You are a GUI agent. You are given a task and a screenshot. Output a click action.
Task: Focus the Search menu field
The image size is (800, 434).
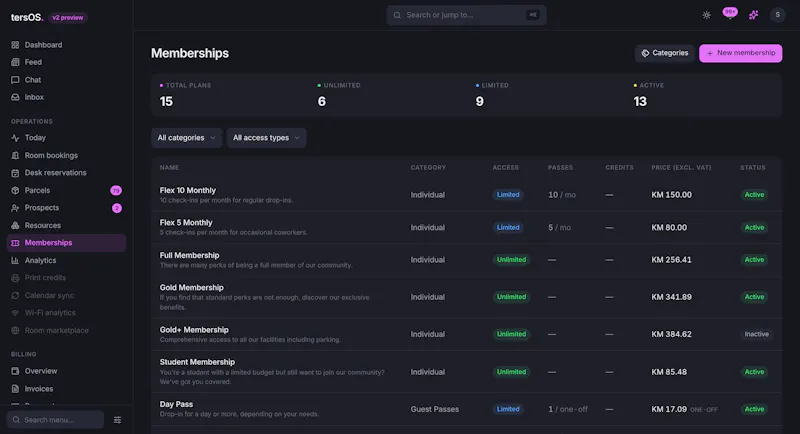(55, 420)
